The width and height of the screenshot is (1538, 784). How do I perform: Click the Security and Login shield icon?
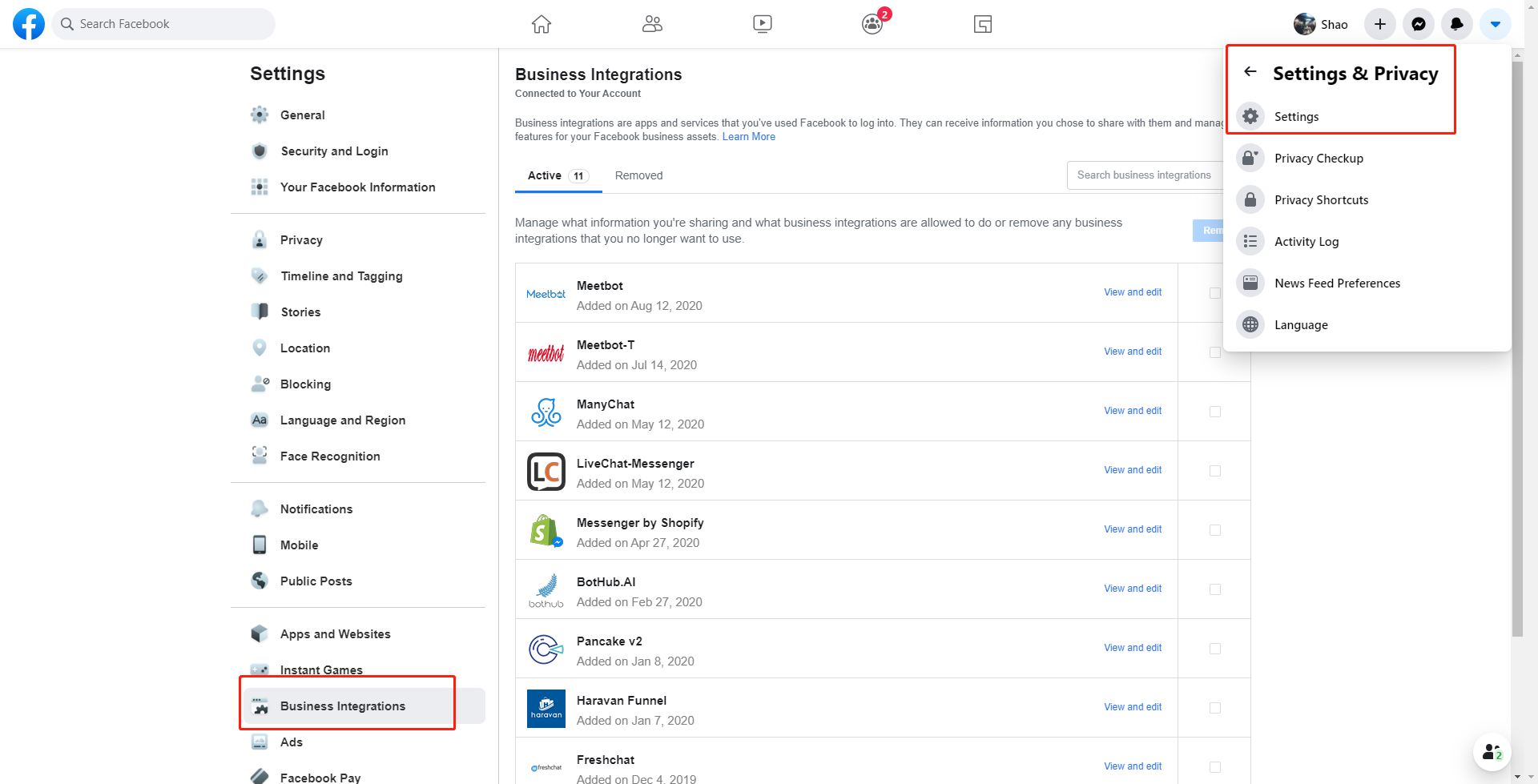pyautogui.click(x=260, y=151)
